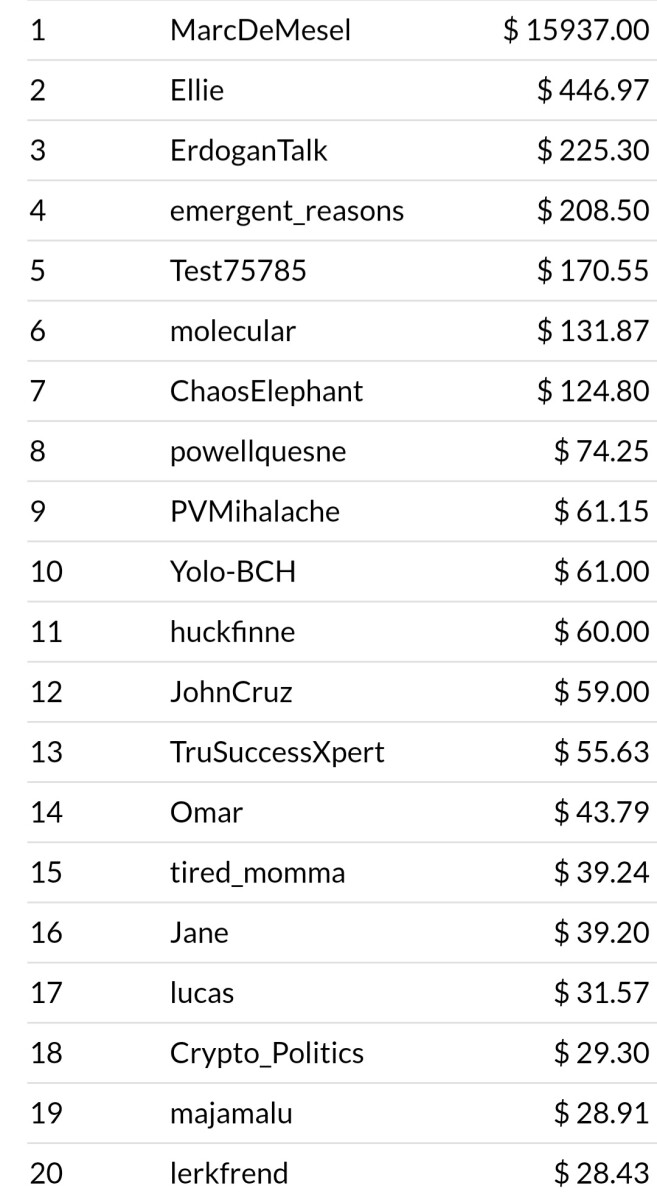Screen dimensions: 657x1200
Task: Open Crypto_Politics user profile
Action: [267, 1053]
